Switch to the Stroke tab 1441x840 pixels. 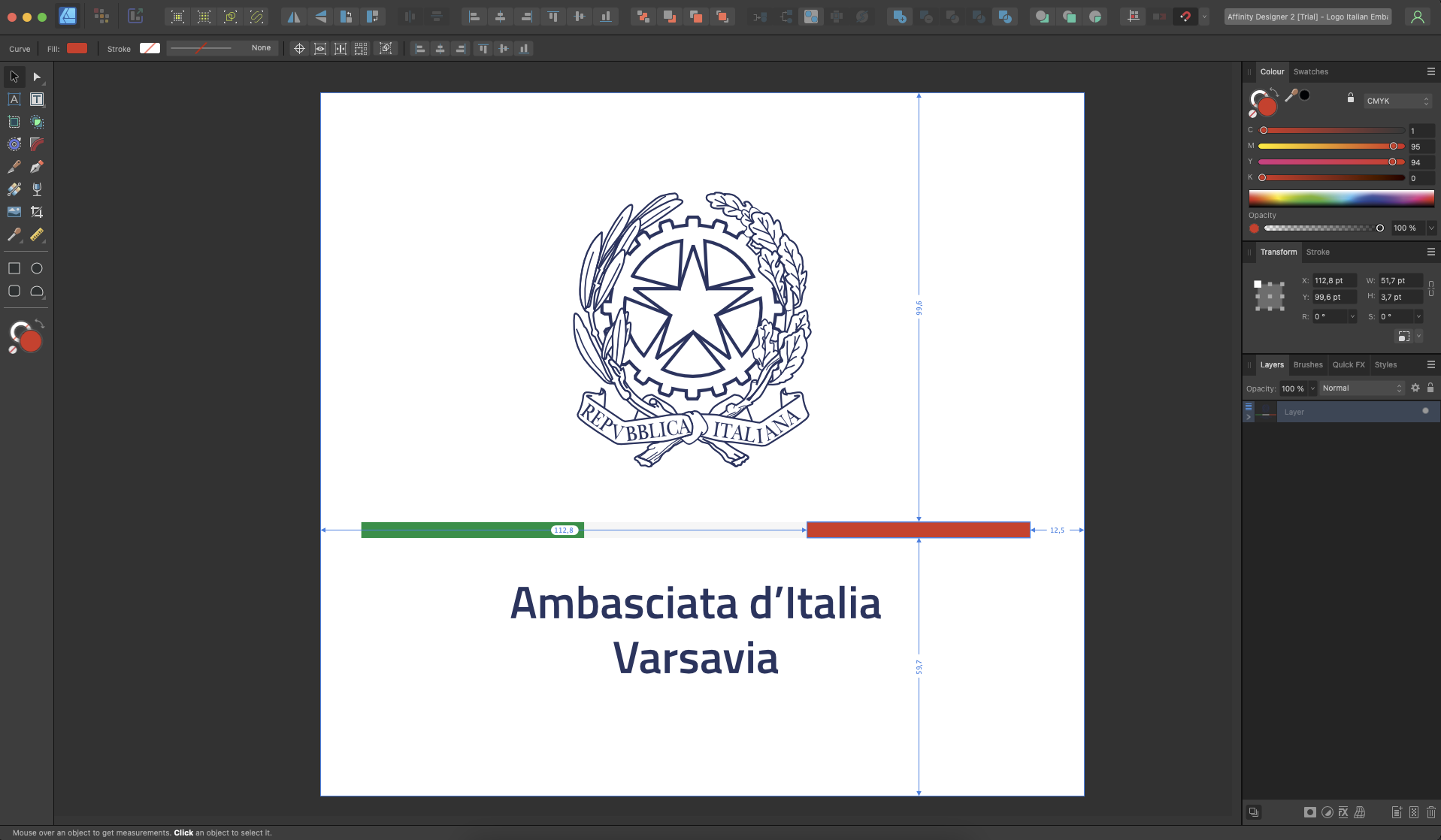tap(1318, 252)
